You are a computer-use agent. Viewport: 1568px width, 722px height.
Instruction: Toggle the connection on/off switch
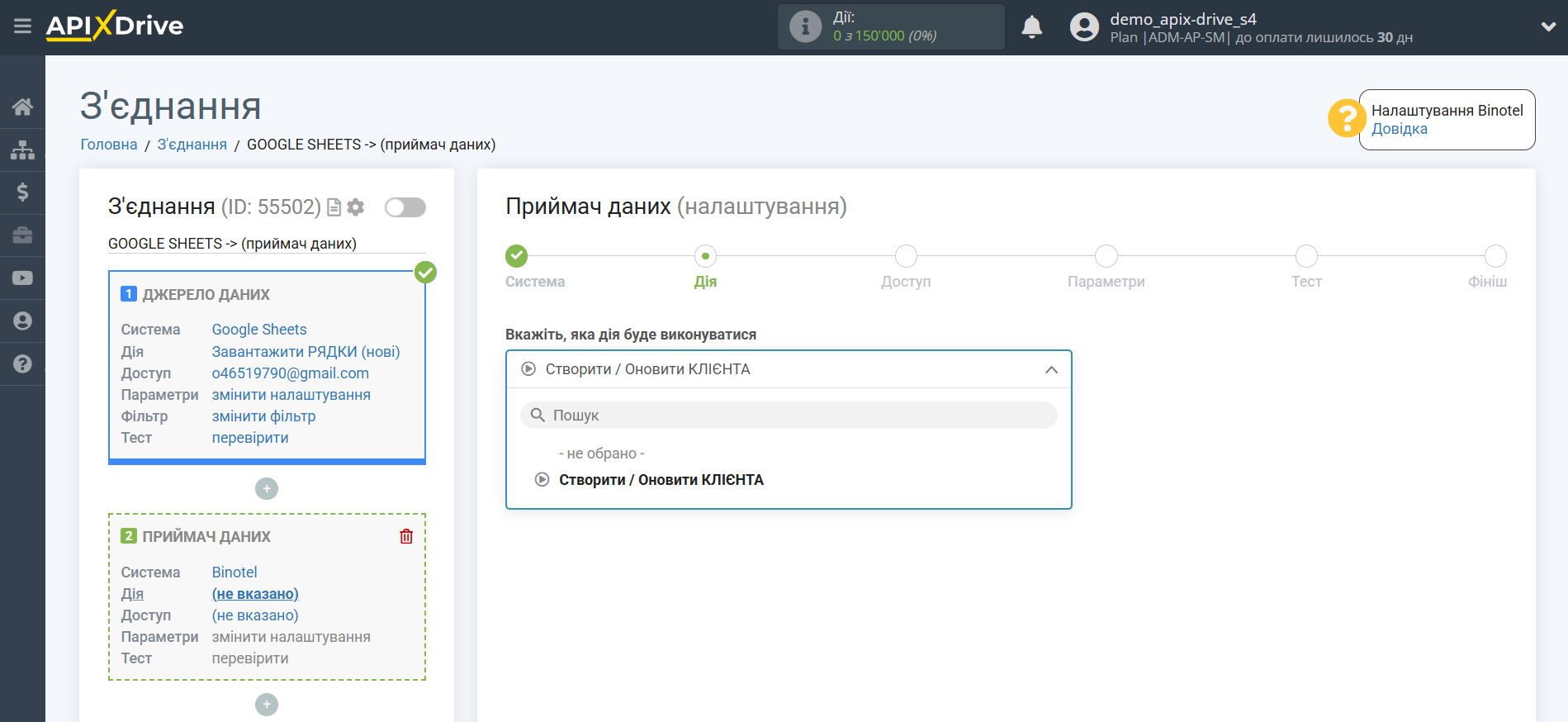405,207
